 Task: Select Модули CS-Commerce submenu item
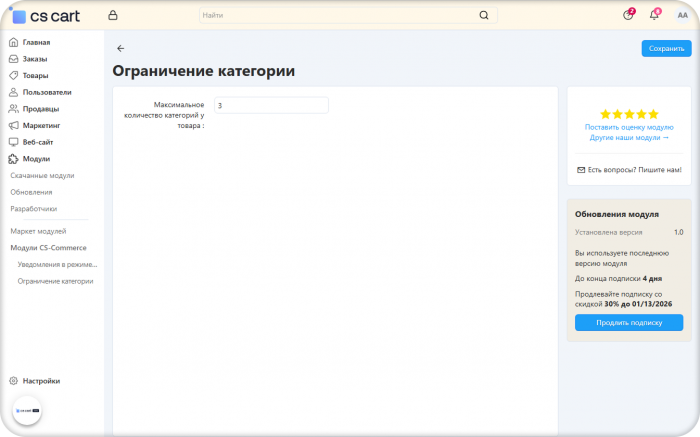coord(48,248)
